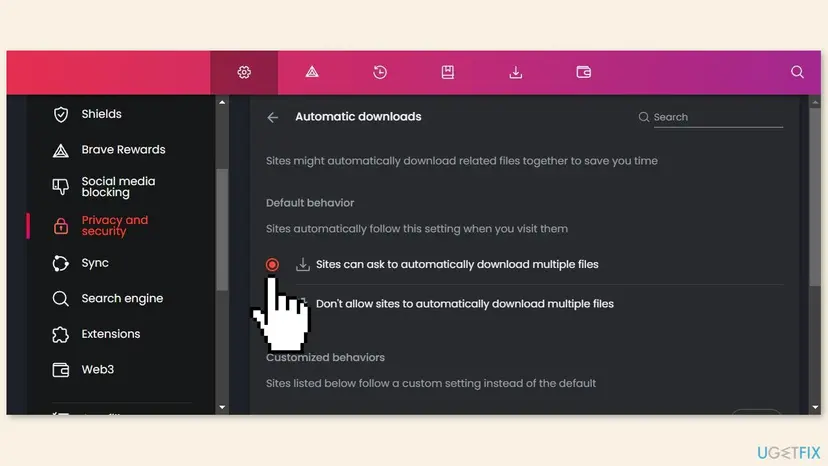Open History clock icon in top bar
The image size is (828, 466).
[380, 72]
